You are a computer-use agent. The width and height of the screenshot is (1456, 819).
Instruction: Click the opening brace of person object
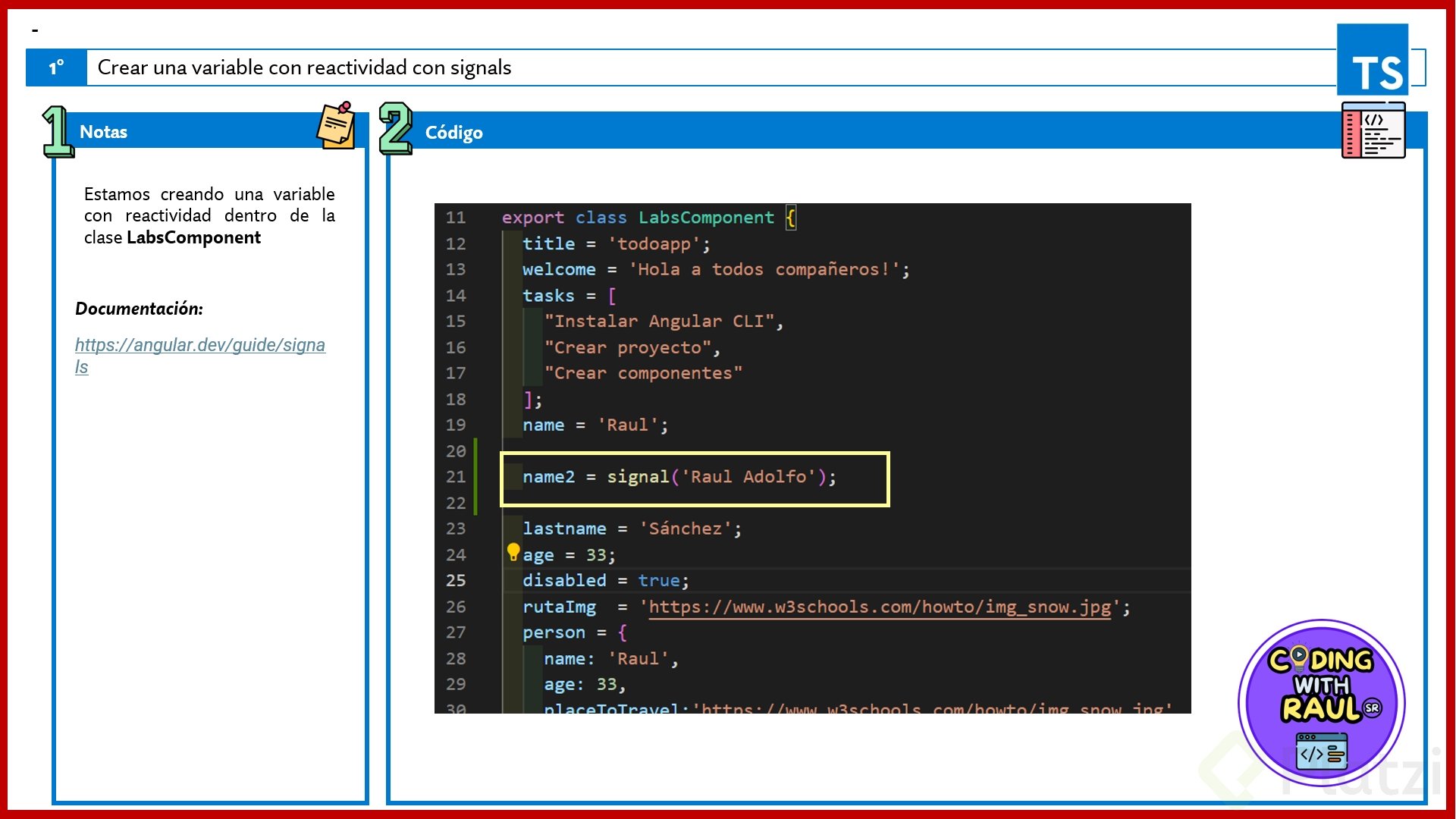coord(622,632)
